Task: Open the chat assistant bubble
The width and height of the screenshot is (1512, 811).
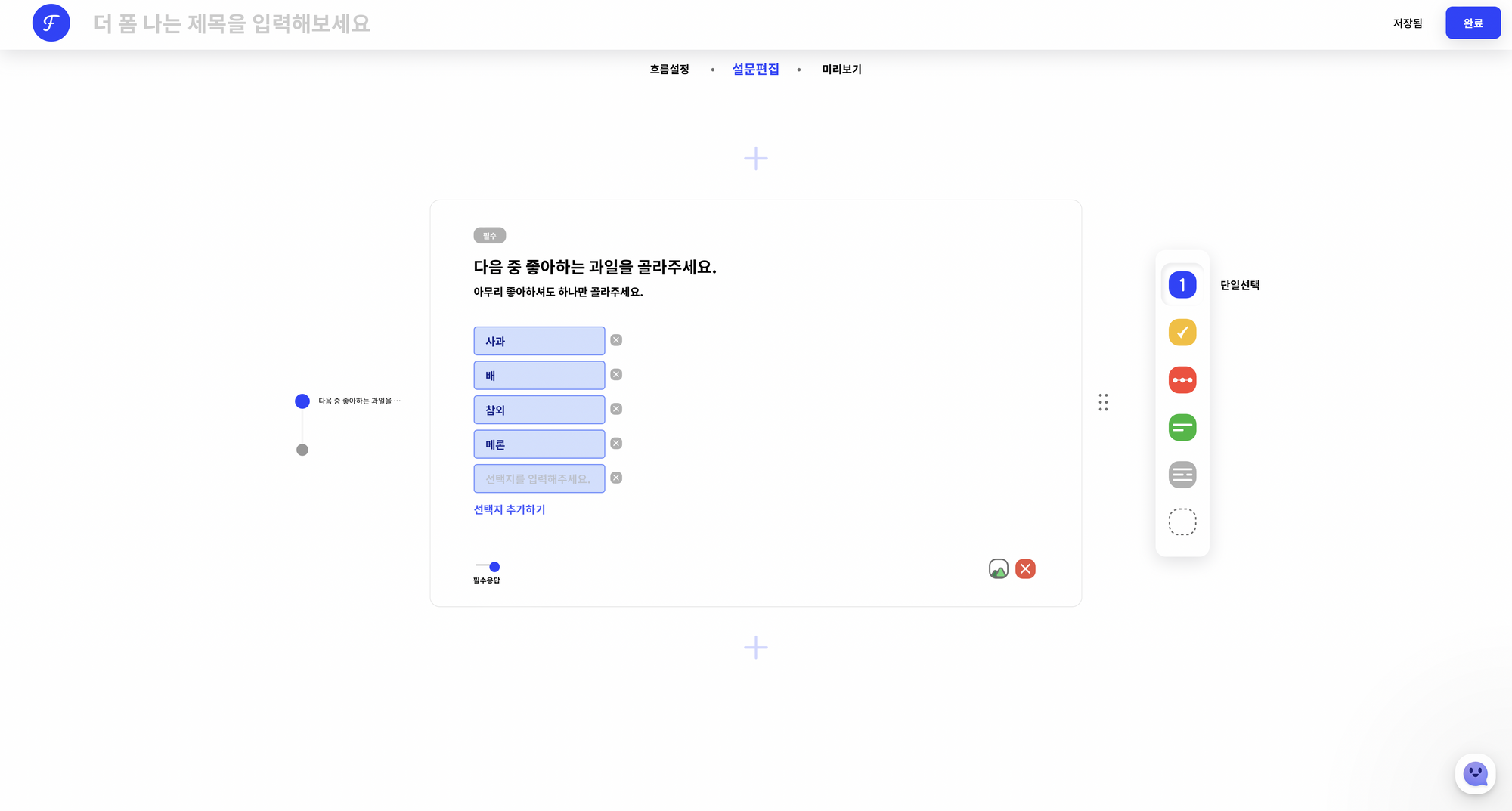Action: click(x=1475, y=773)
